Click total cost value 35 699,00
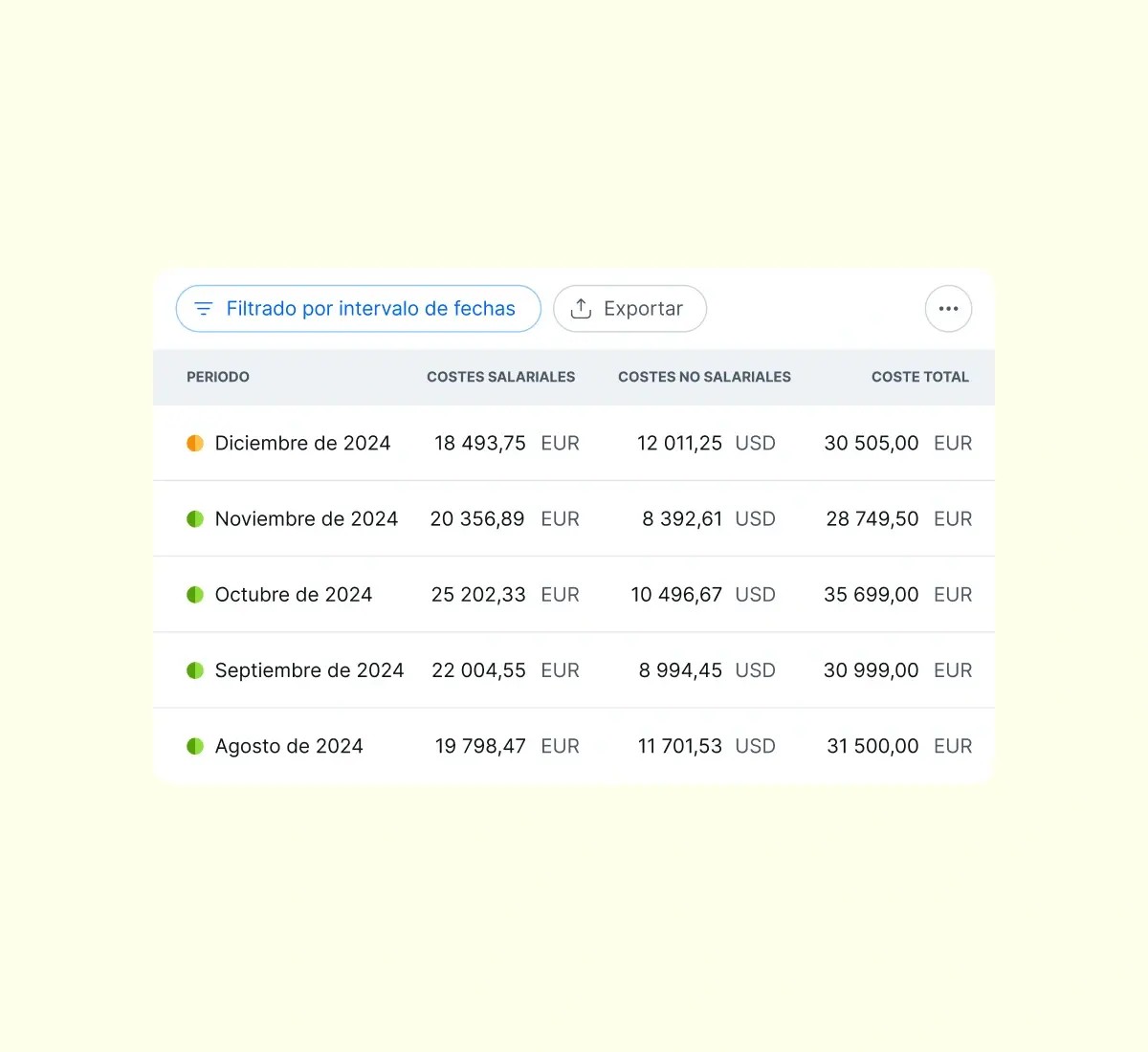Image resolution: width=1148 pixels, height=1052 pixels. click(872, 594)
